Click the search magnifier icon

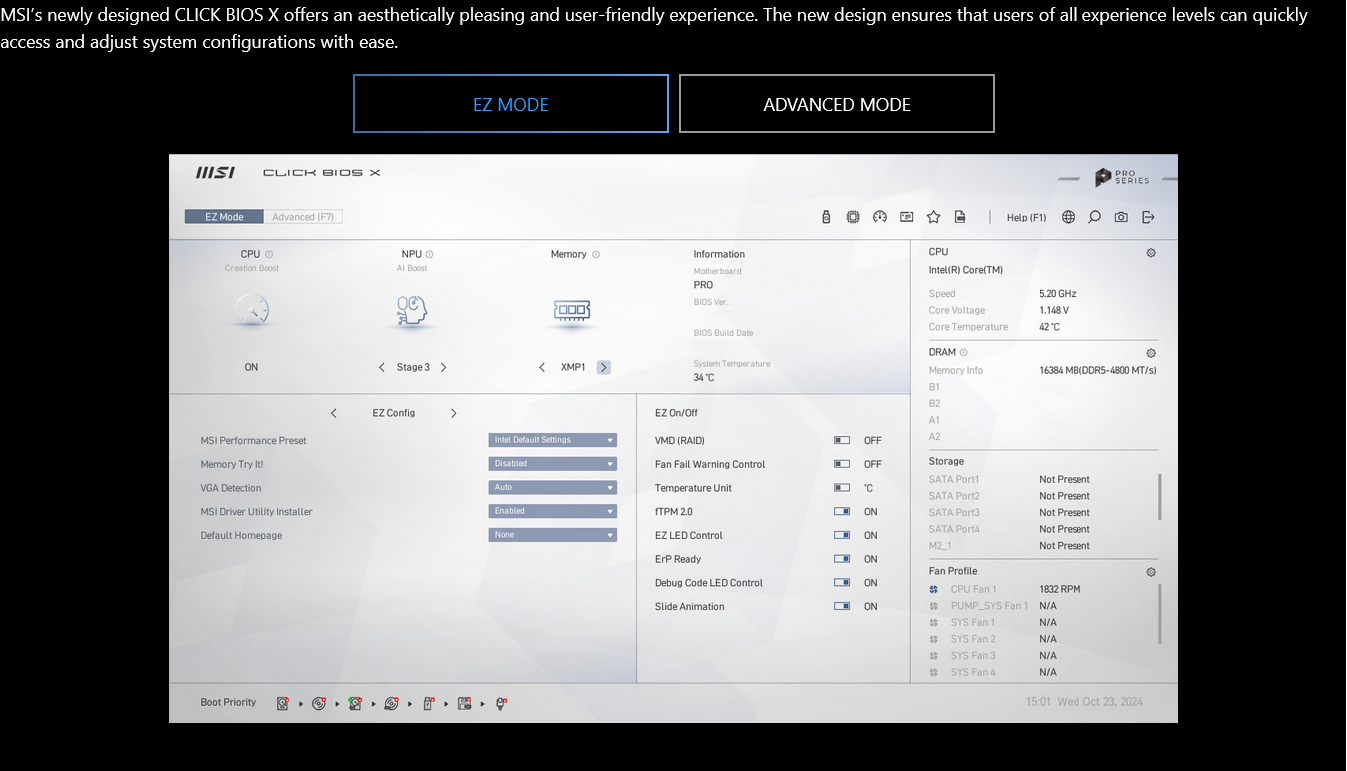click(1094, 217)
